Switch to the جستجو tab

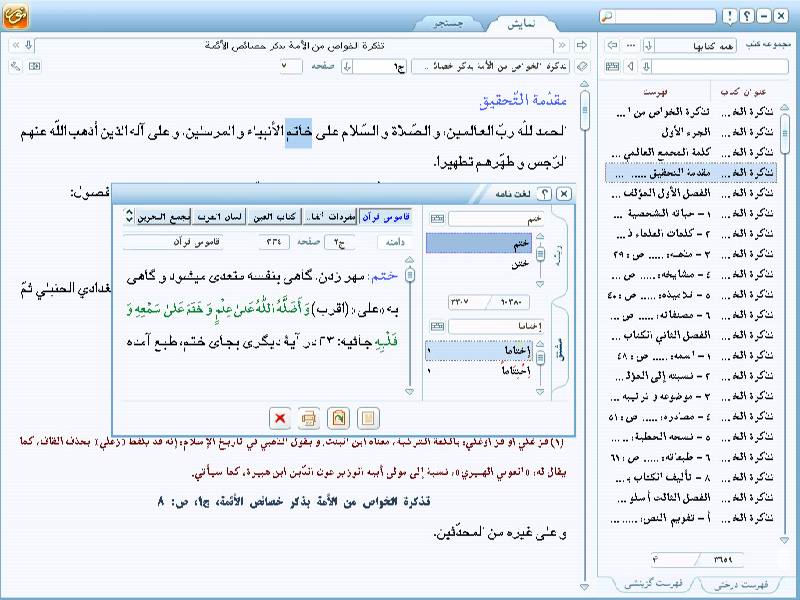tap(448, 24)
